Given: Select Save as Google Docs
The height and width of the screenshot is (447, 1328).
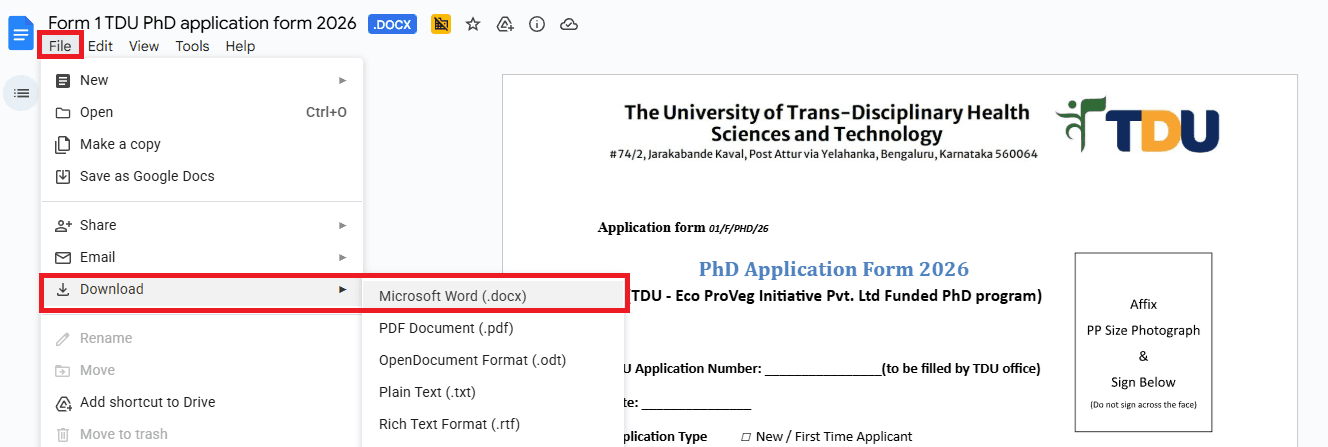Looking at the screenshot, I should click(202, 176).
